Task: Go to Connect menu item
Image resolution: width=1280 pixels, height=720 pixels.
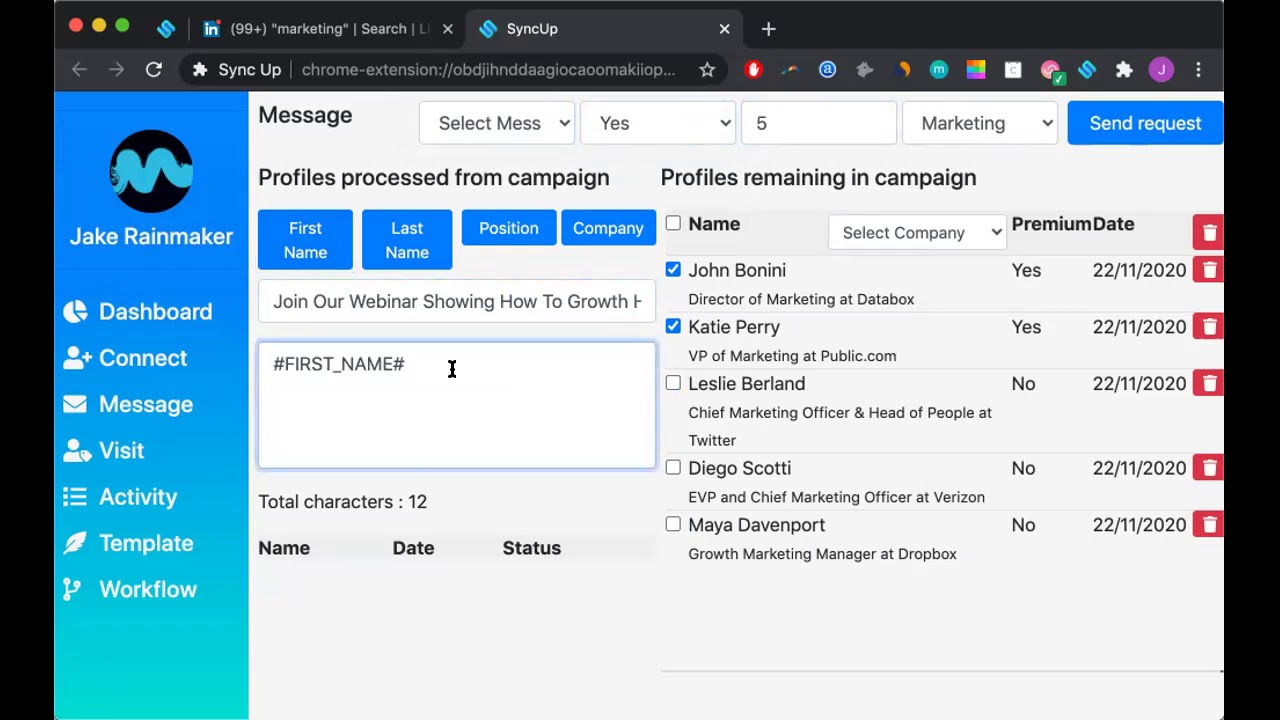Action: [143, 358]
